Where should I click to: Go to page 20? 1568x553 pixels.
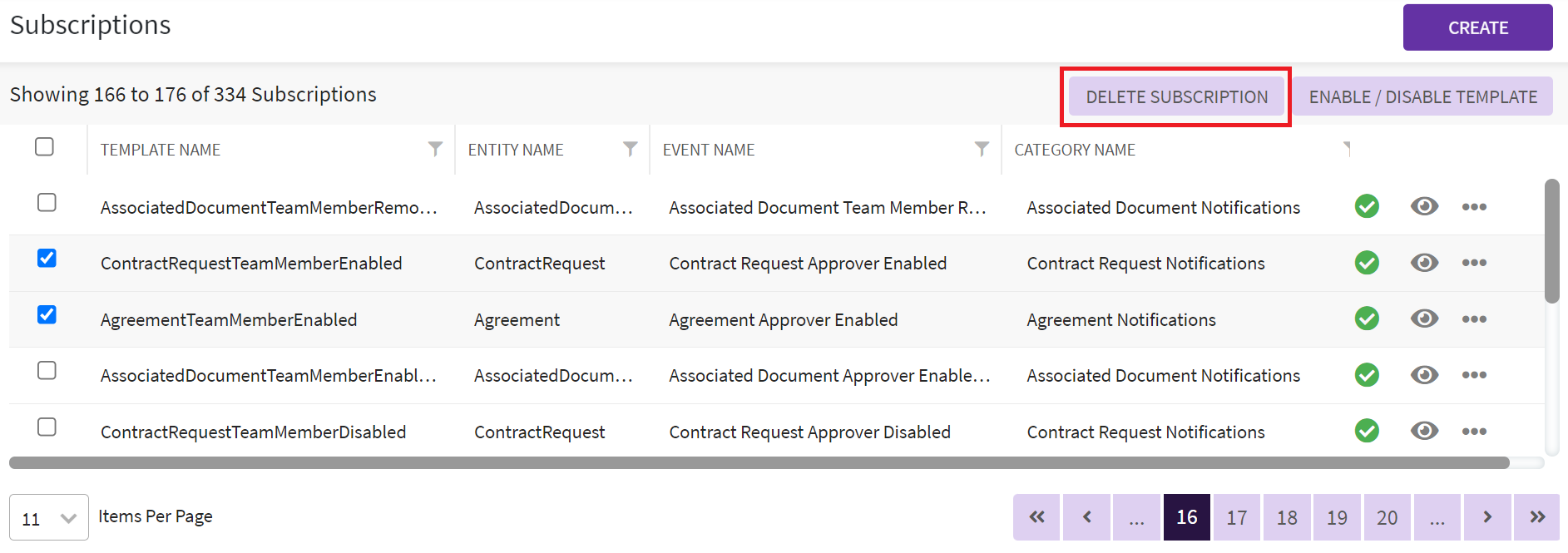pos(1387,518)
